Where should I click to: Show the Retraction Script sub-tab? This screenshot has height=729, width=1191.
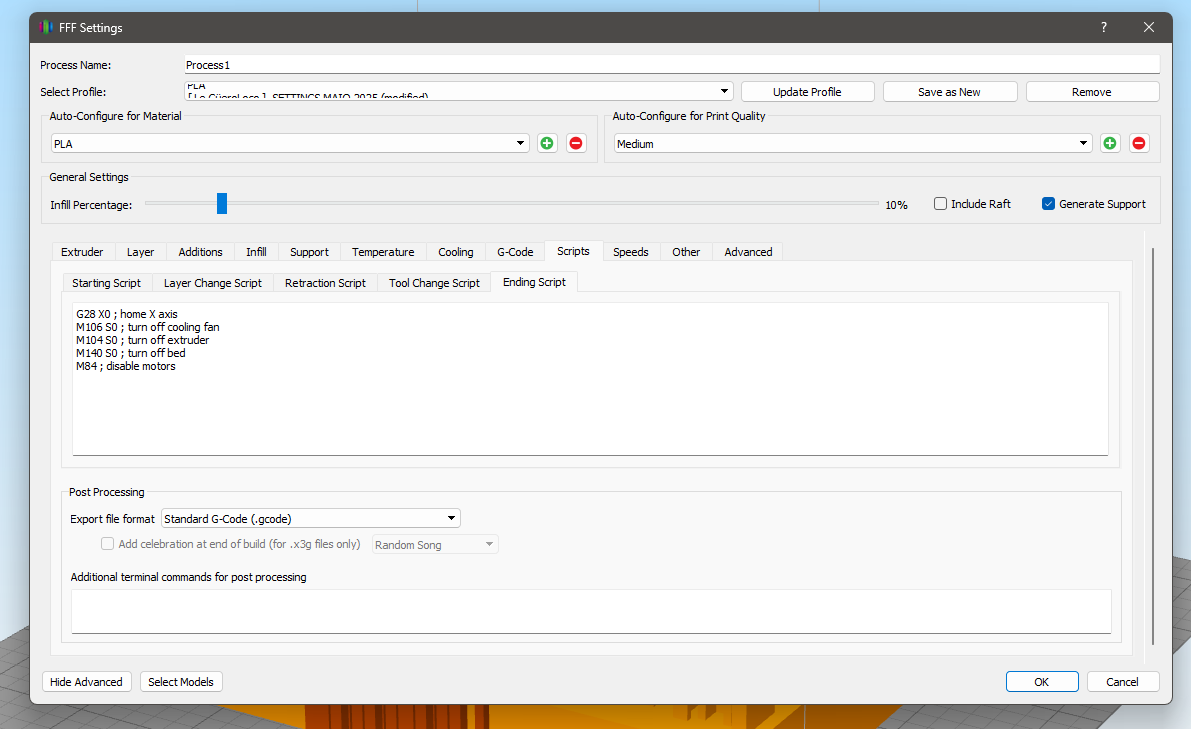click(325, 282)
